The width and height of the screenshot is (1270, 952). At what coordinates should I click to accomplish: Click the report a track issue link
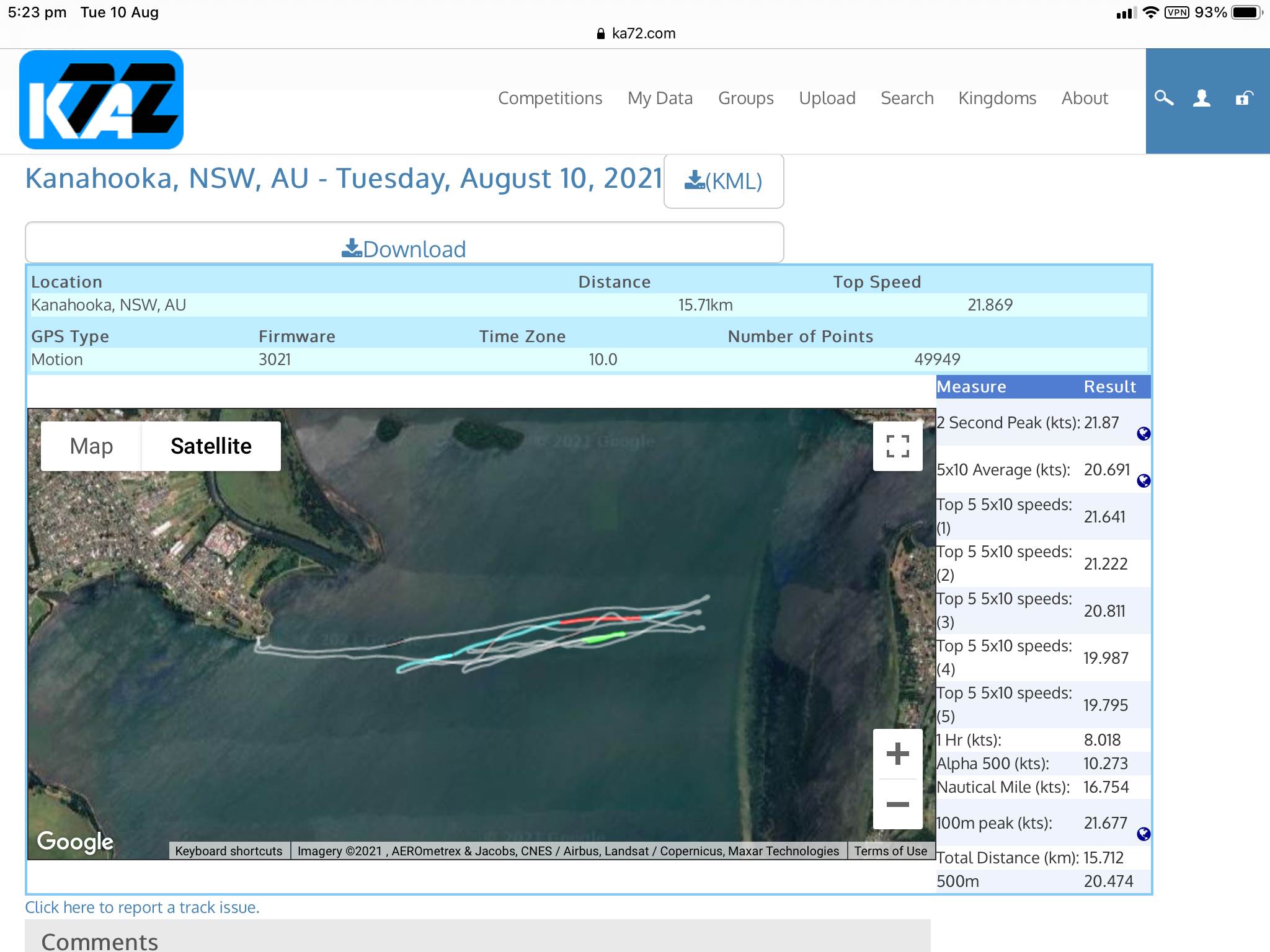tap(142, 907)
